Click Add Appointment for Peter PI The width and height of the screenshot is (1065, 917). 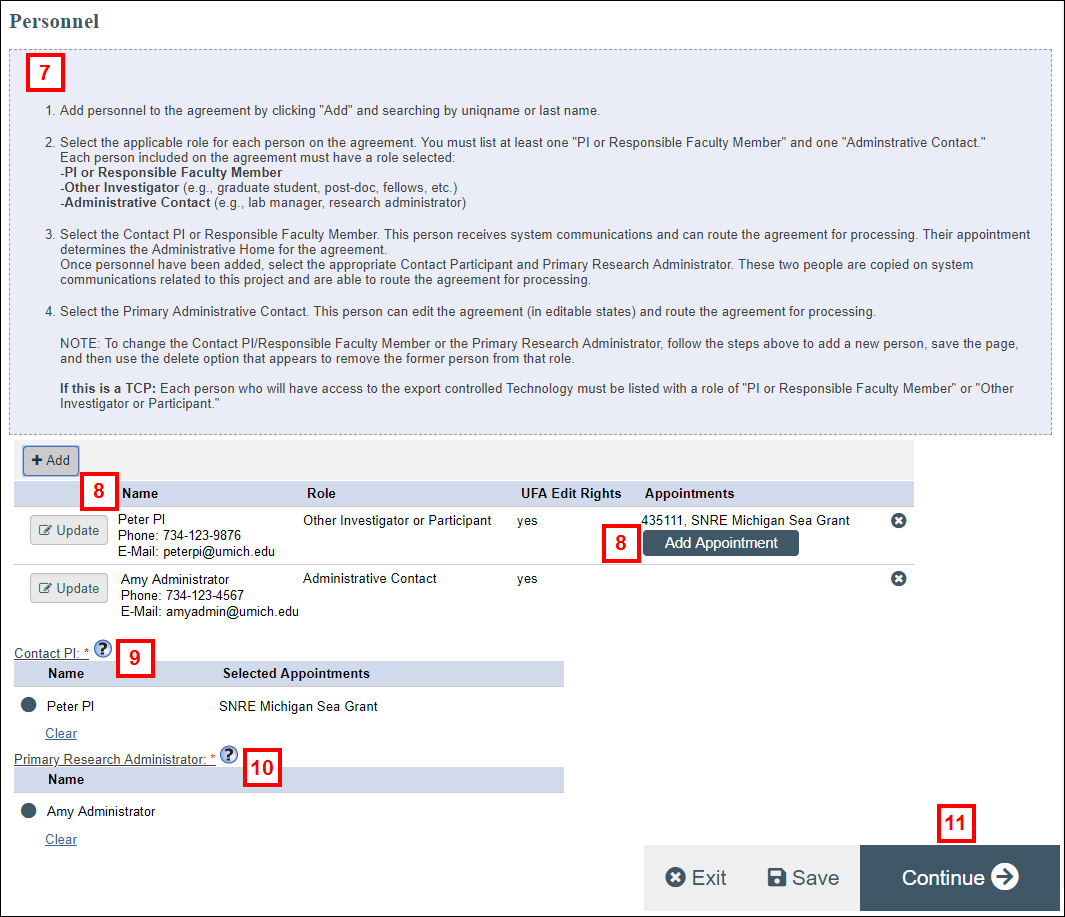[721, 543]
